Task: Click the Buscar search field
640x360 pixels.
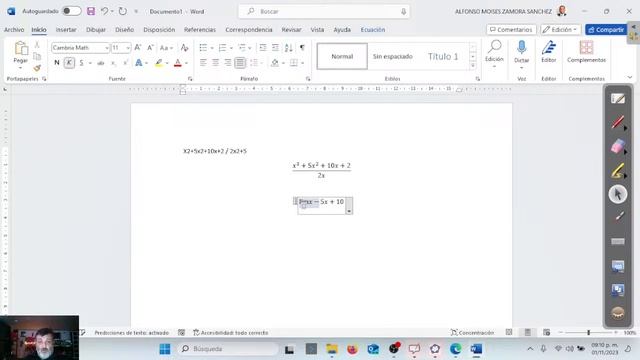Action: tap(324, 11)
